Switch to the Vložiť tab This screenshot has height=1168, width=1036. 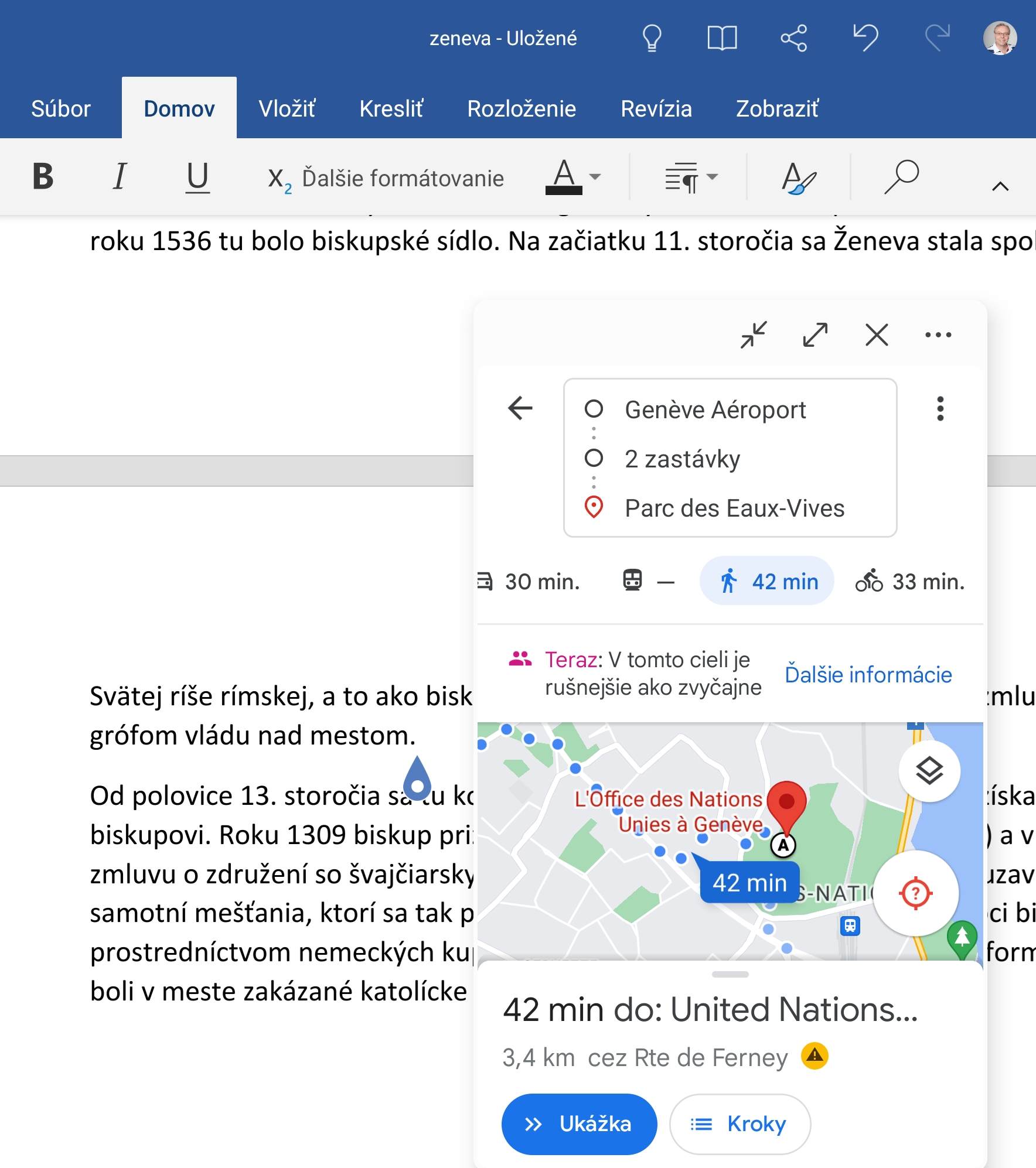(287, 109)
